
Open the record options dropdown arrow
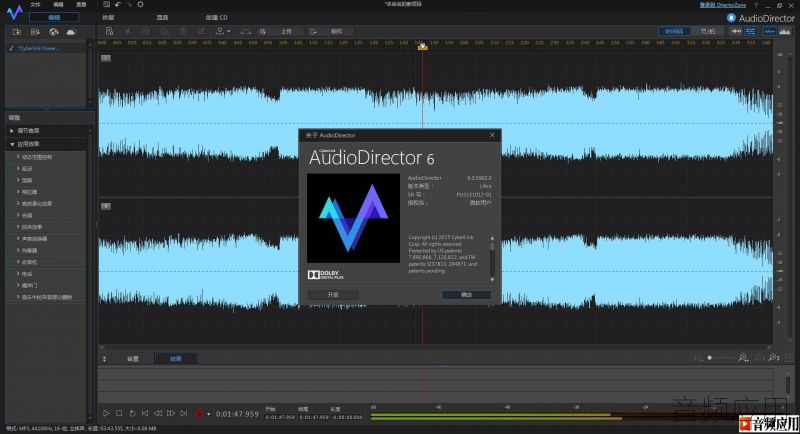[208, 414]
